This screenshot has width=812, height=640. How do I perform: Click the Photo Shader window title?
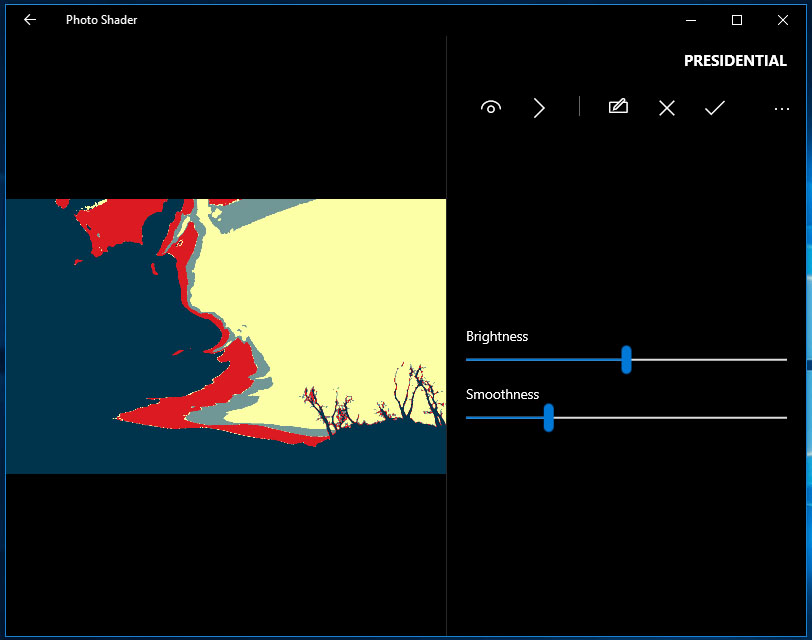(102, 20)
